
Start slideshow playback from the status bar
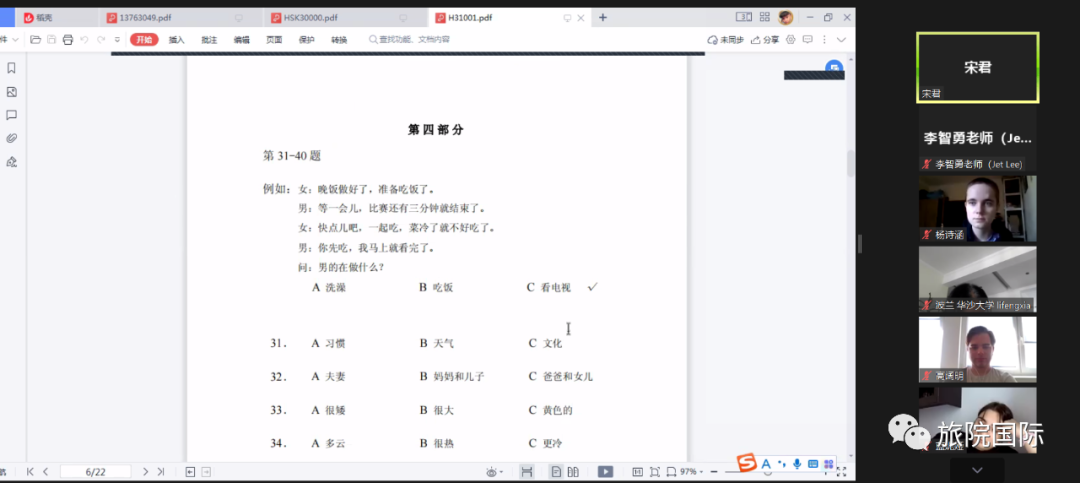click(x=605, y=471)
